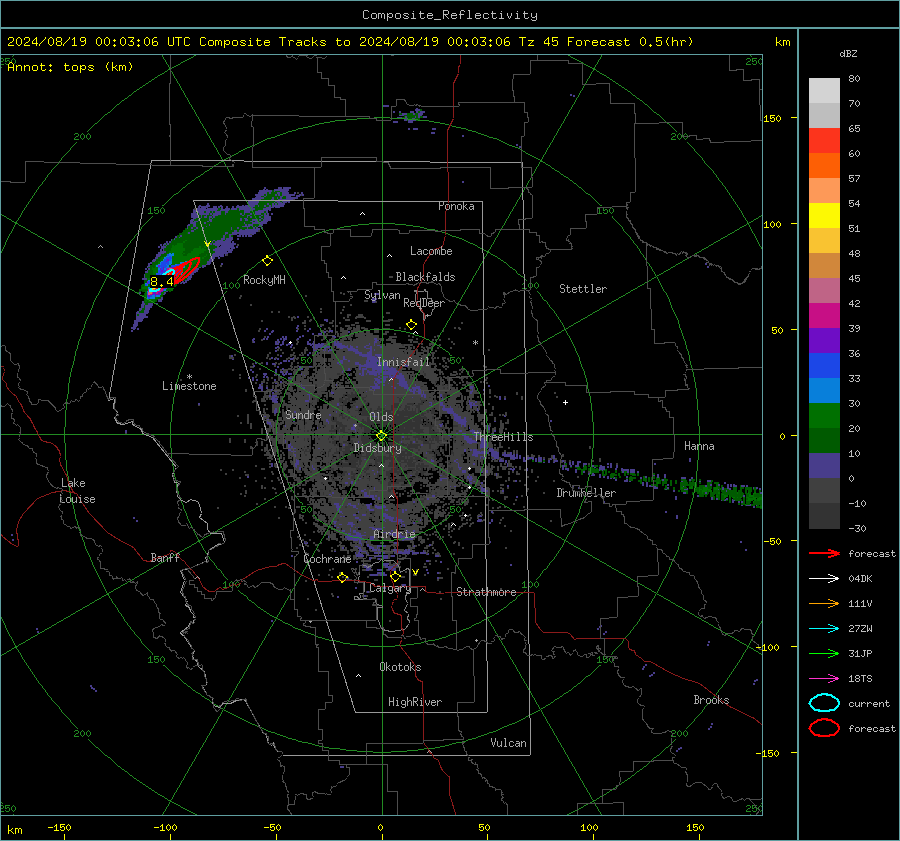Select the 54 dBZ yellow swatch
The image size is (900, 841).
824,216
